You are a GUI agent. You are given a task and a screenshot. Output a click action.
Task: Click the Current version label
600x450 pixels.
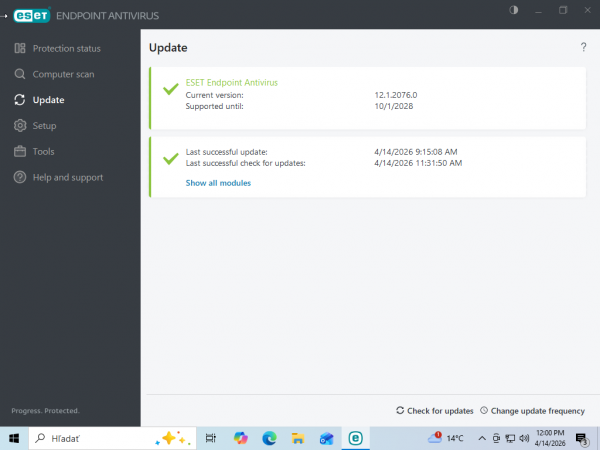[214, 95]
